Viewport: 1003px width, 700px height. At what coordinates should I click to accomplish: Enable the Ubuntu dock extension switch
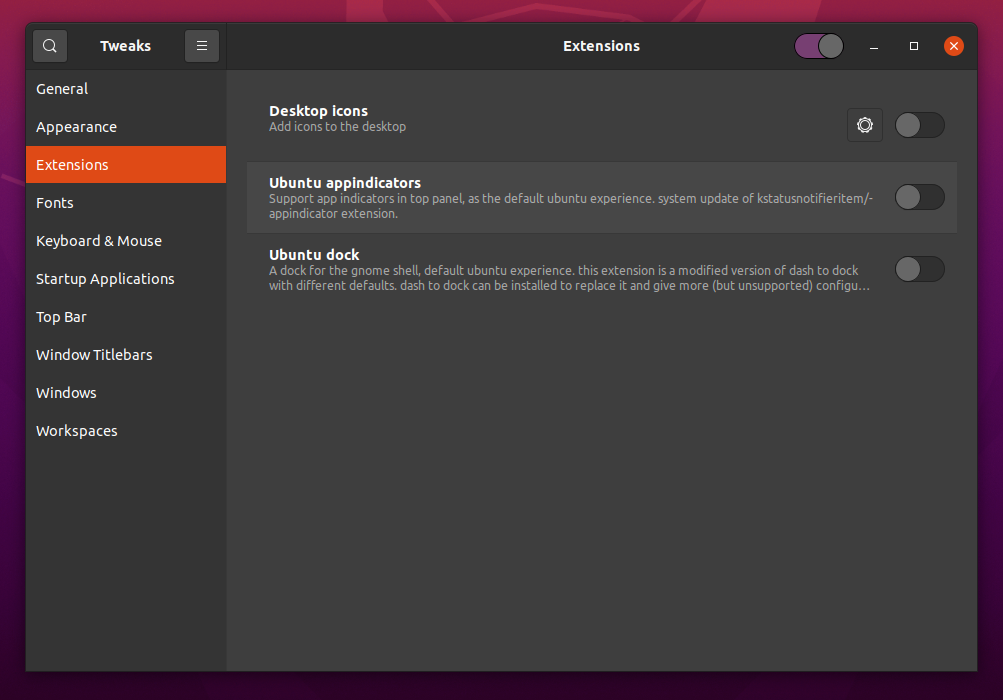click(919, 269)
